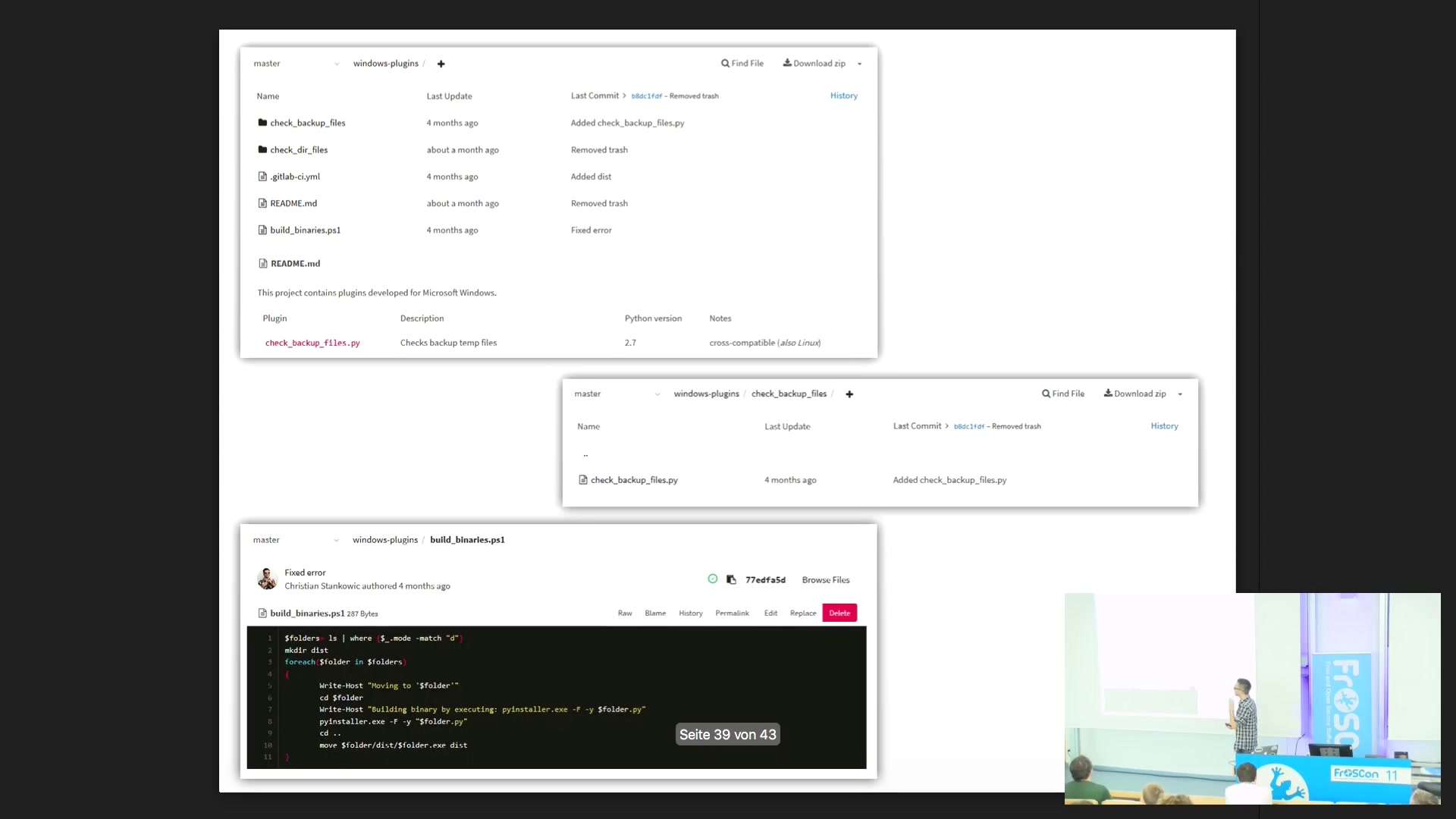Open commit 77edfa5d

pos(765,580)
